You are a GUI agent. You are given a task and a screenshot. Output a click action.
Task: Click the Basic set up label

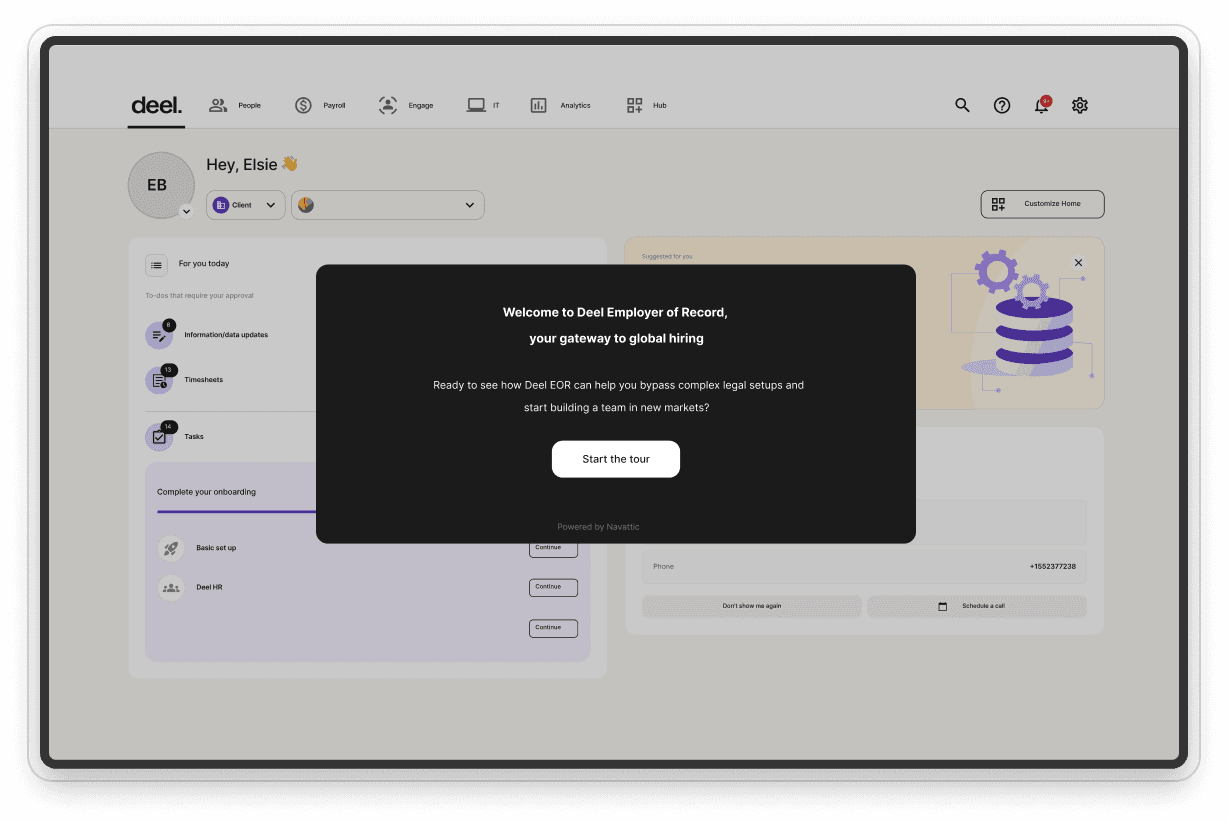click(x=216, y=548)
